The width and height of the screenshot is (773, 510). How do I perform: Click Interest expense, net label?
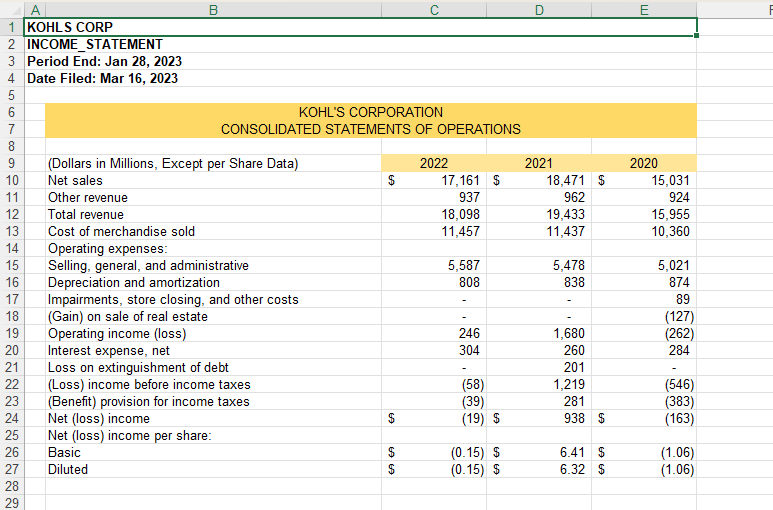[x=108, y=350]
